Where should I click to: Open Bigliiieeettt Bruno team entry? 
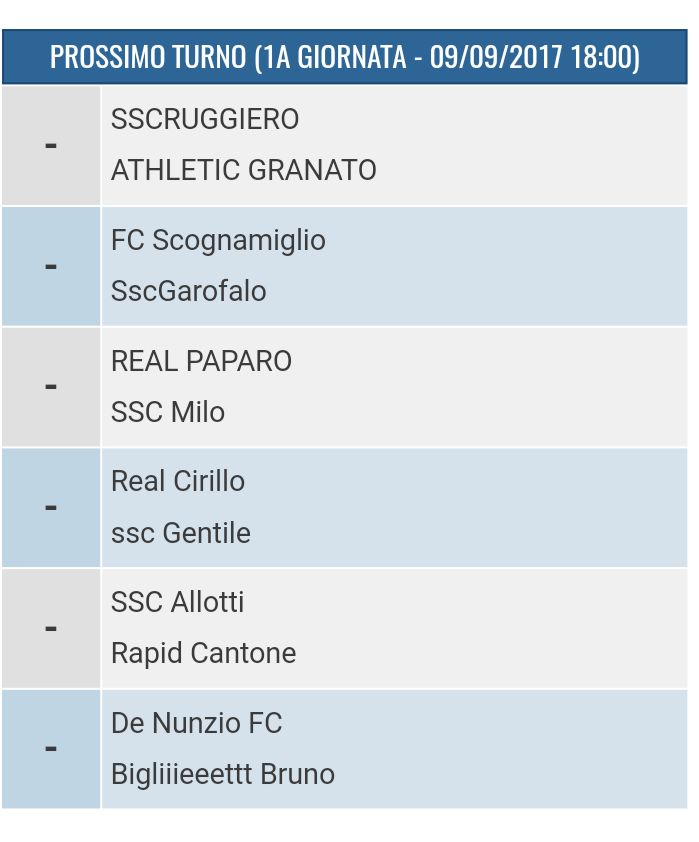point(223,774)
